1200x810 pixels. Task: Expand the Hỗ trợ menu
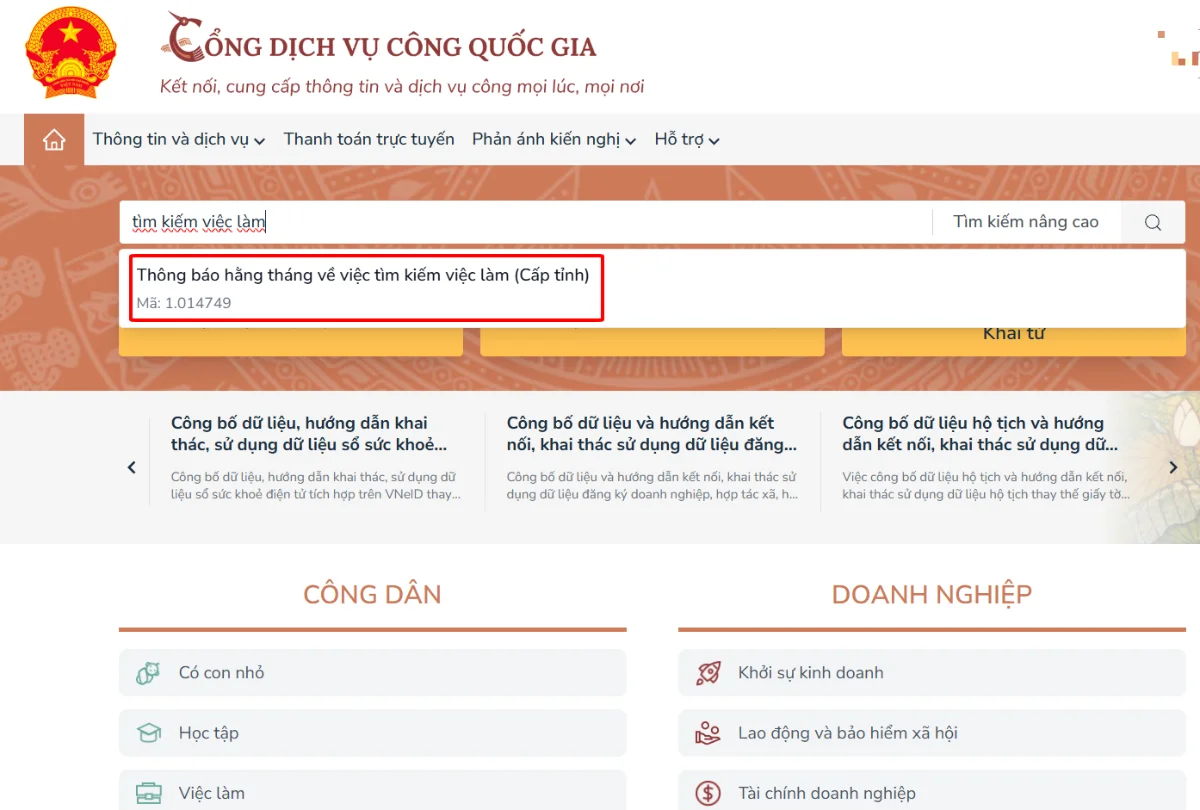pos(687,140)
